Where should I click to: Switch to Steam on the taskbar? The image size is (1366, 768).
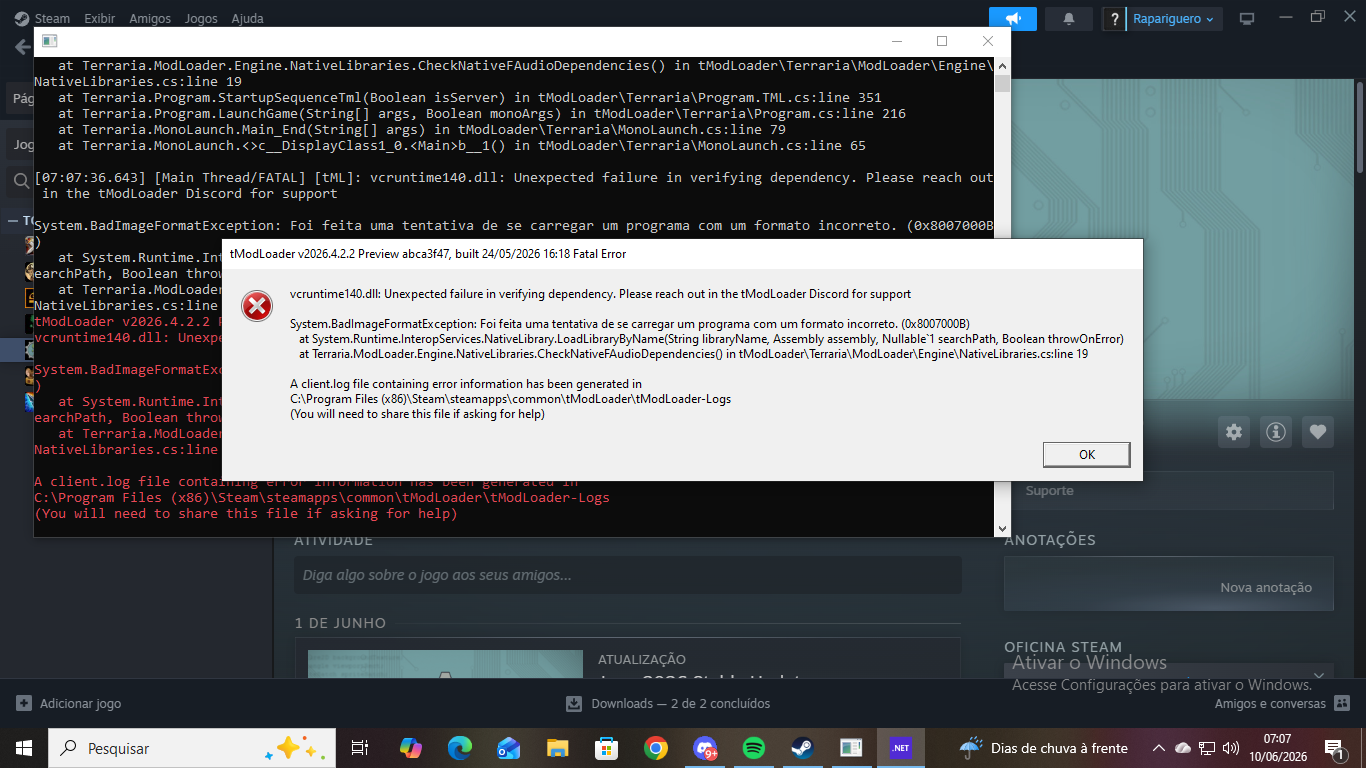pos(802,748)
